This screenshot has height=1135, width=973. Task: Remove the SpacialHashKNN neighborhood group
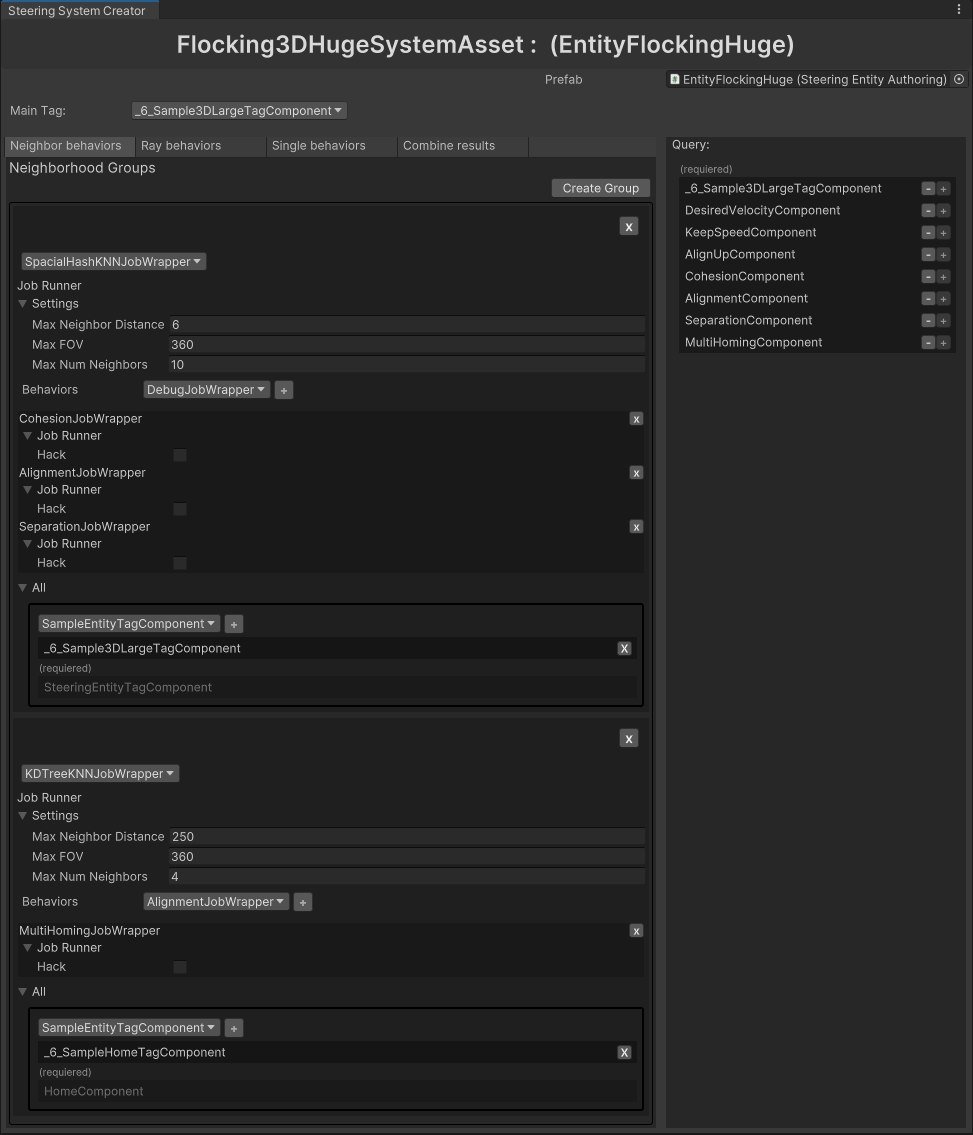[x=628, y=227]
